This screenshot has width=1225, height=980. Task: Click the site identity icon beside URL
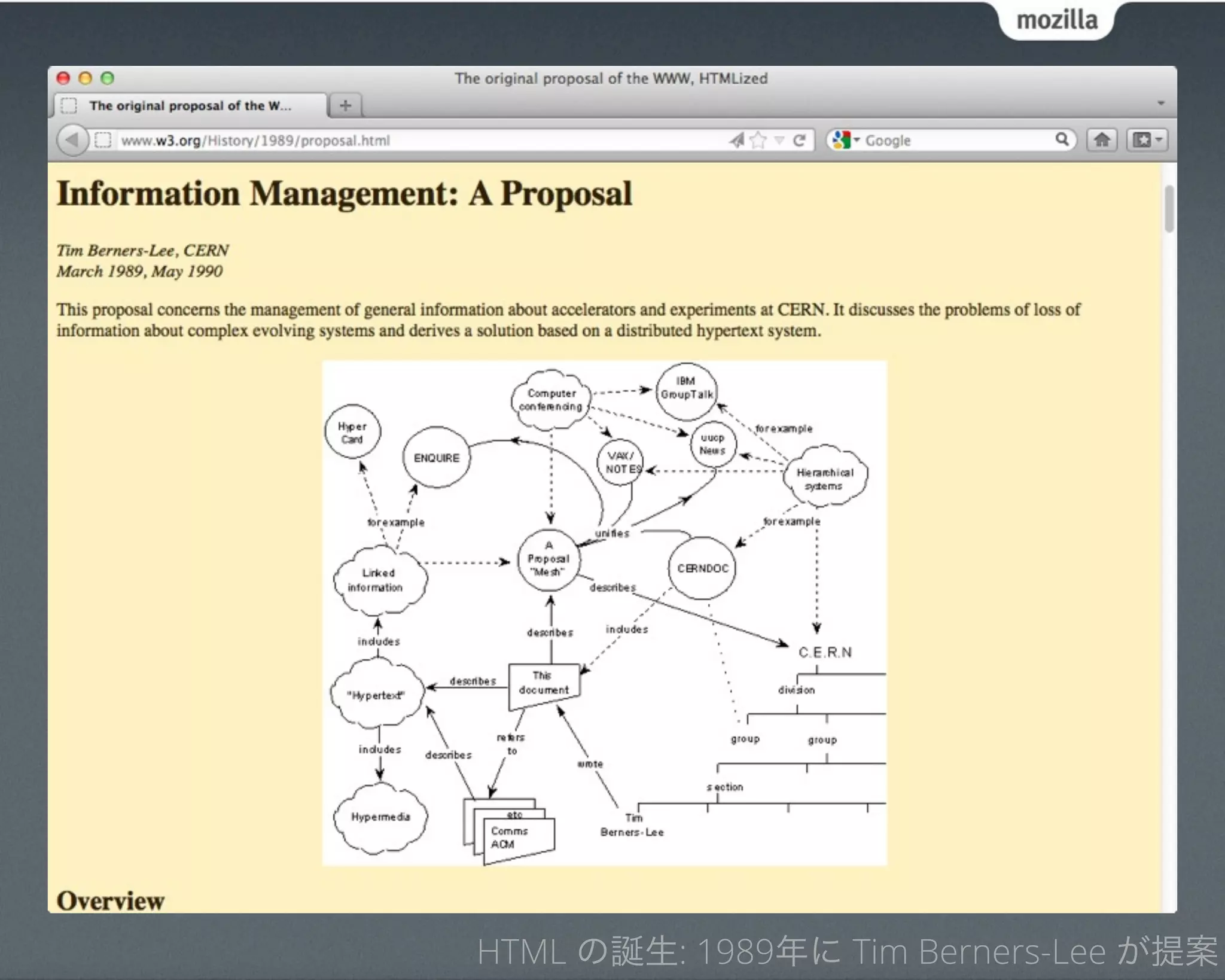point(103,141)
